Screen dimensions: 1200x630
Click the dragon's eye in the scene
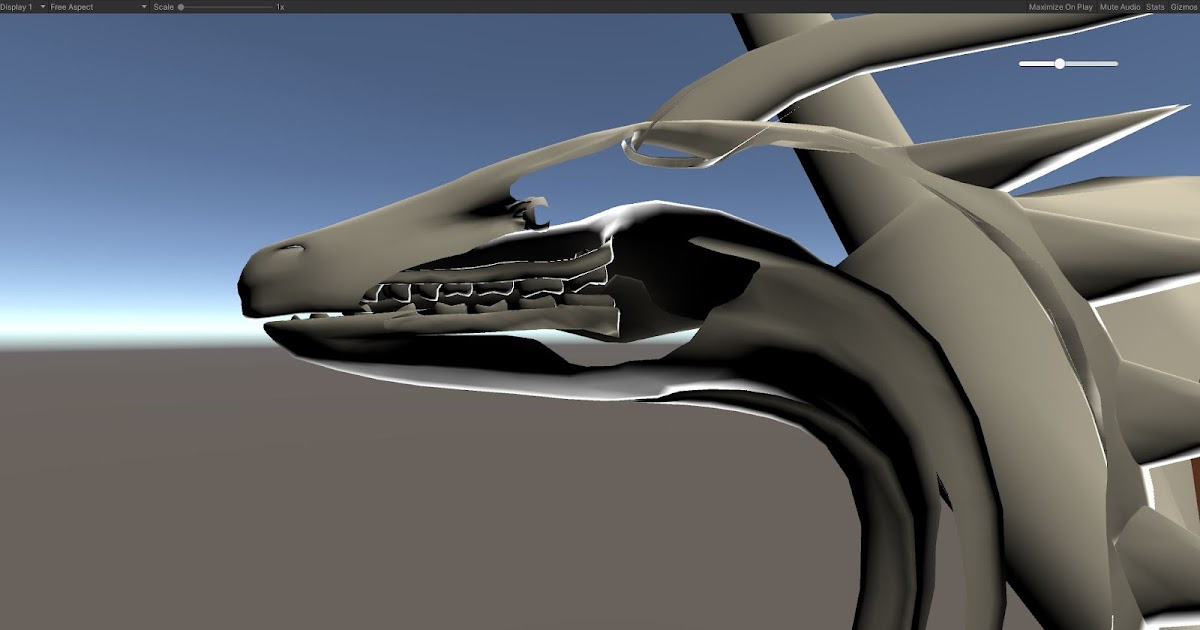pyautogui.click(x=293, y=246)
